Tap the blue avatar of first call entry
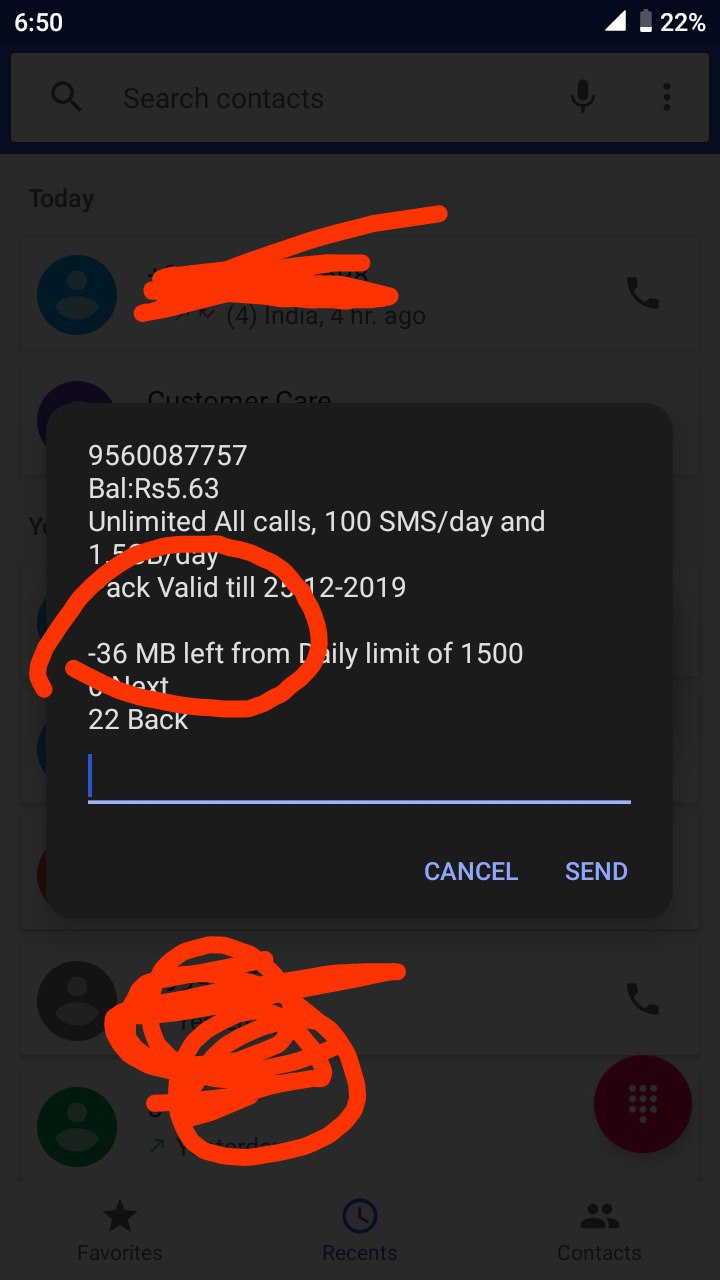 (x=77, y=295)
